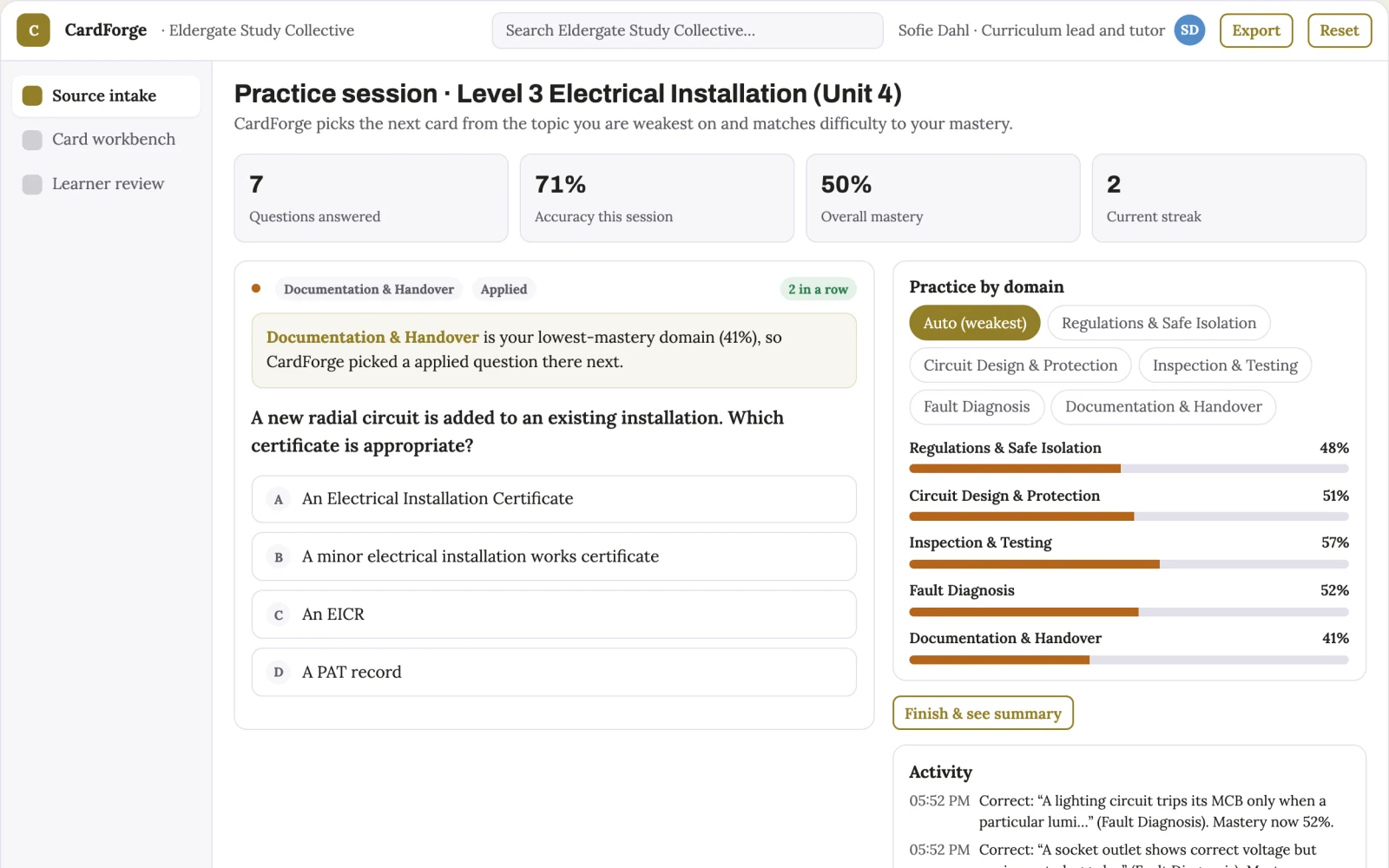
Task: Select Regulations & Safe Isolation chip
Action: click(1159, 323)
